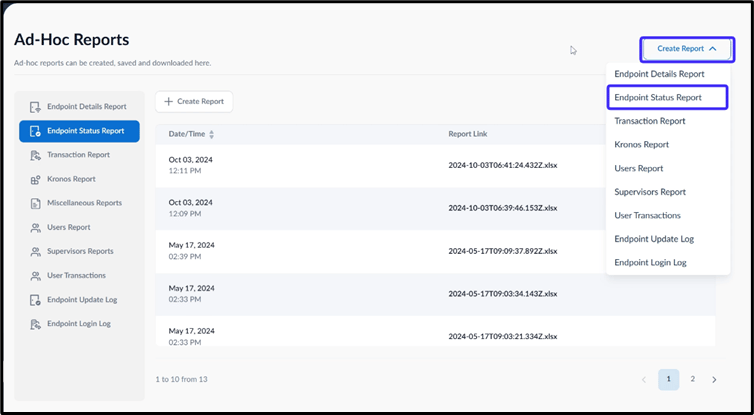Click the Endpoint Login Log sidebar icon
754x415 pixels.
coord(35,324)
